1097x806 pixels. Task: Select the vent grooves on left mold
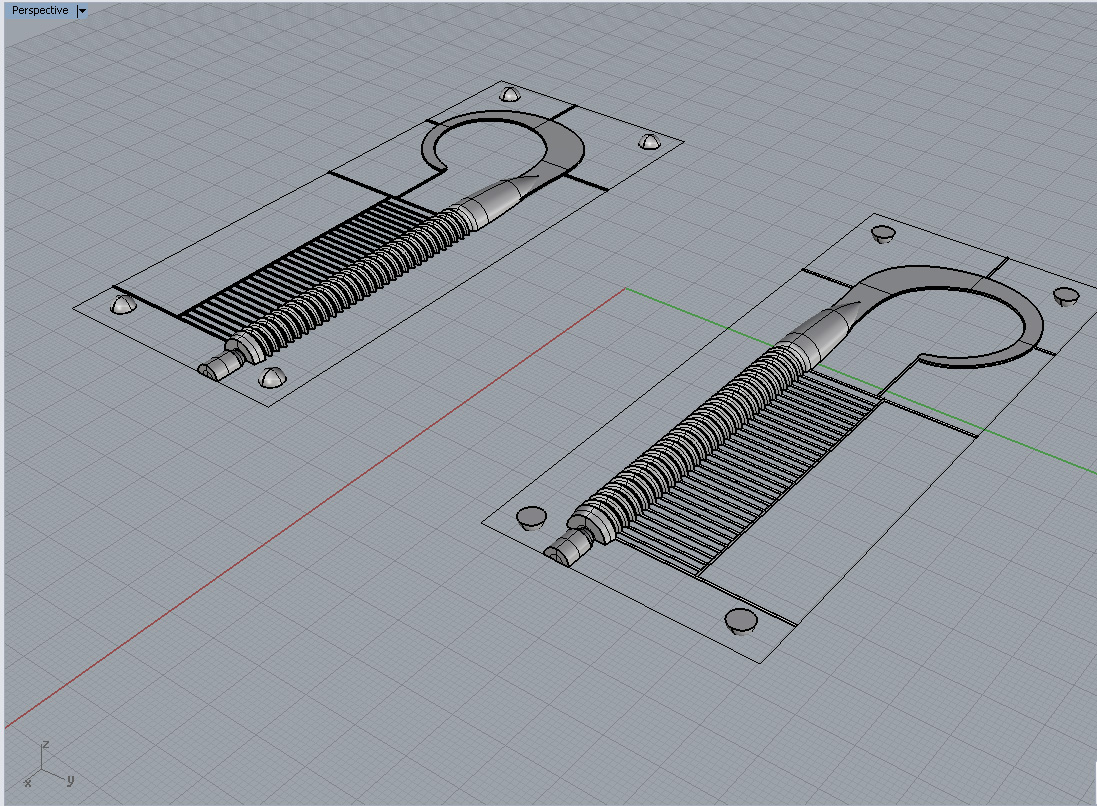[290, 270]
